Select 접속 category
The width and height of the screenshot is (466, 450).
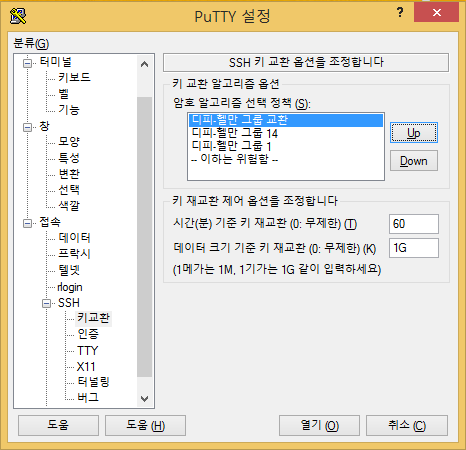pyautogui.click(x=50, y=222)
